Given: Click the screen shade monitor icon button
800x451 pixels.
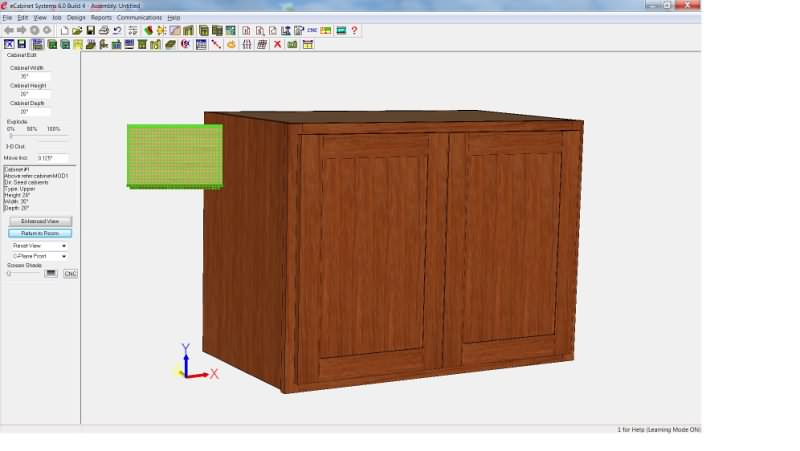Looking at the screenshot, I should pyautogui.click(x=51, y=273).
